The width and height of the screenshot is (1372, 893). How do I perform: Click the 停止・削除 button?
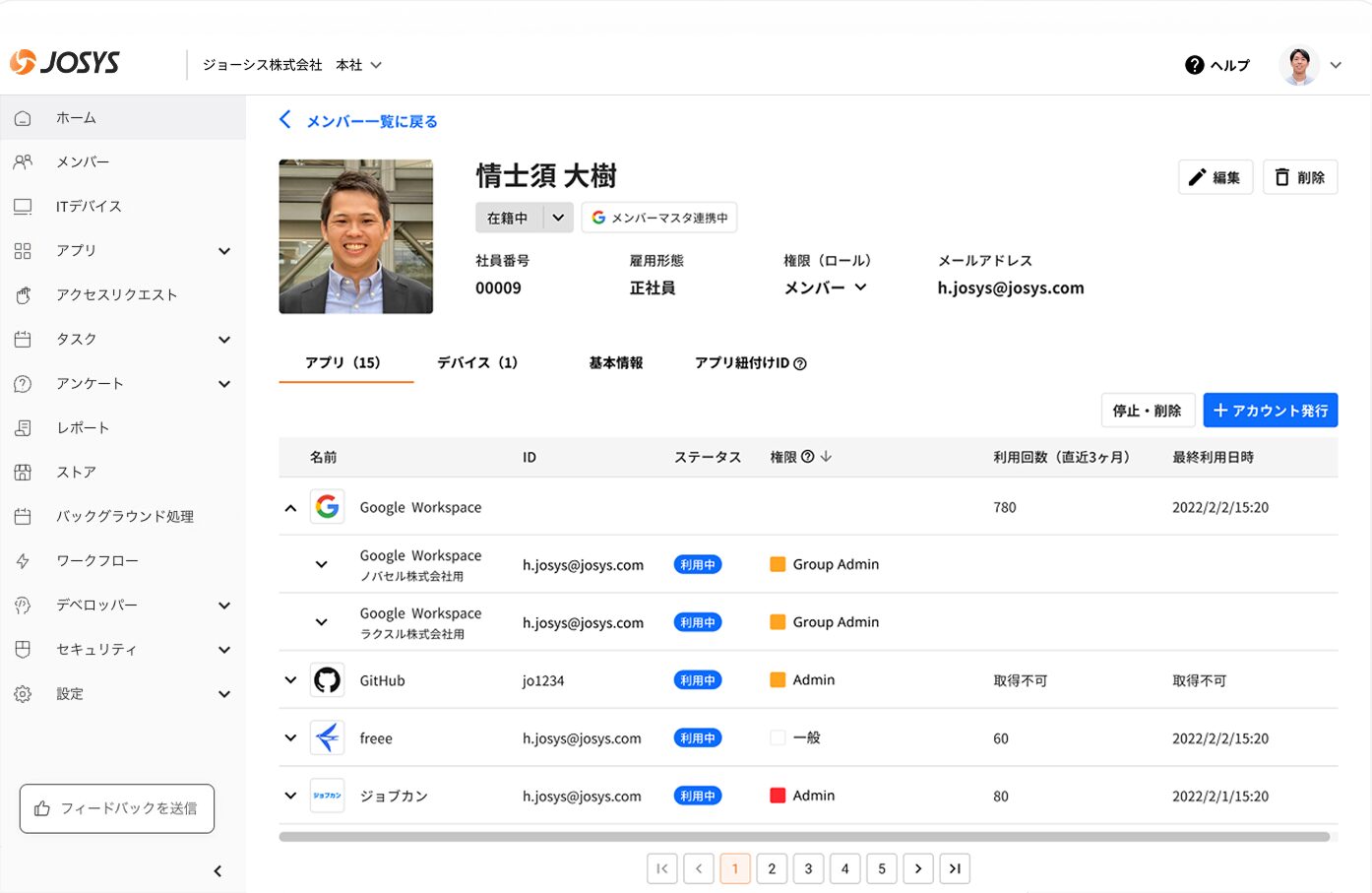pyautogui.click(x=1148, y=411)
